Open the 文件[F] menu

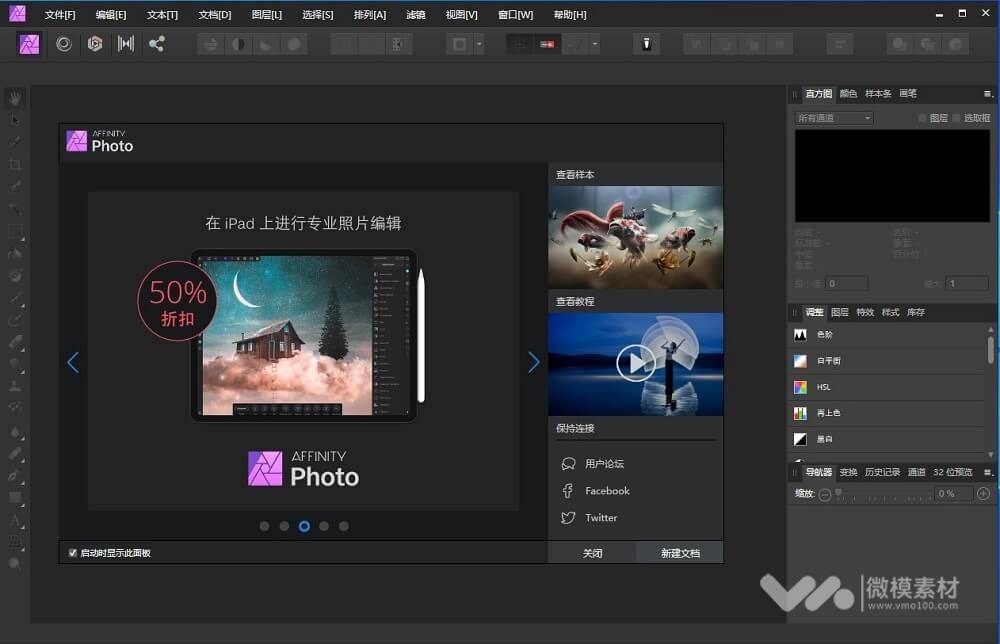pos(60,15)
